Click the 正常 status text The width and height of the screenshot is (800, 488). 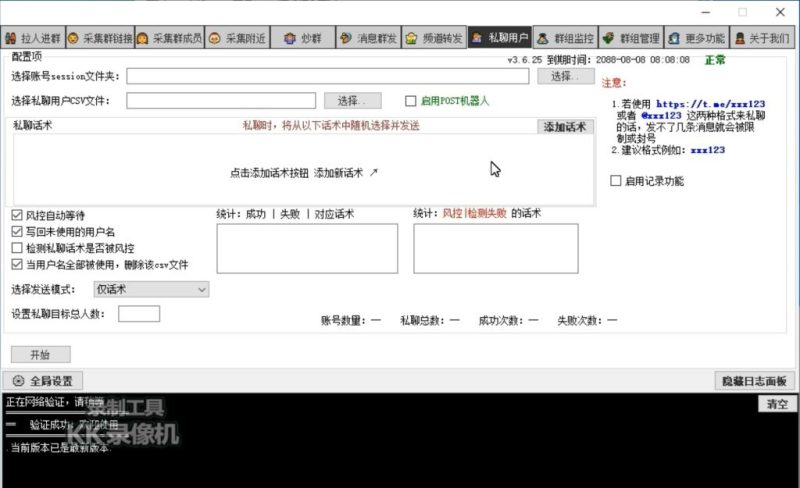pos(715,60)
